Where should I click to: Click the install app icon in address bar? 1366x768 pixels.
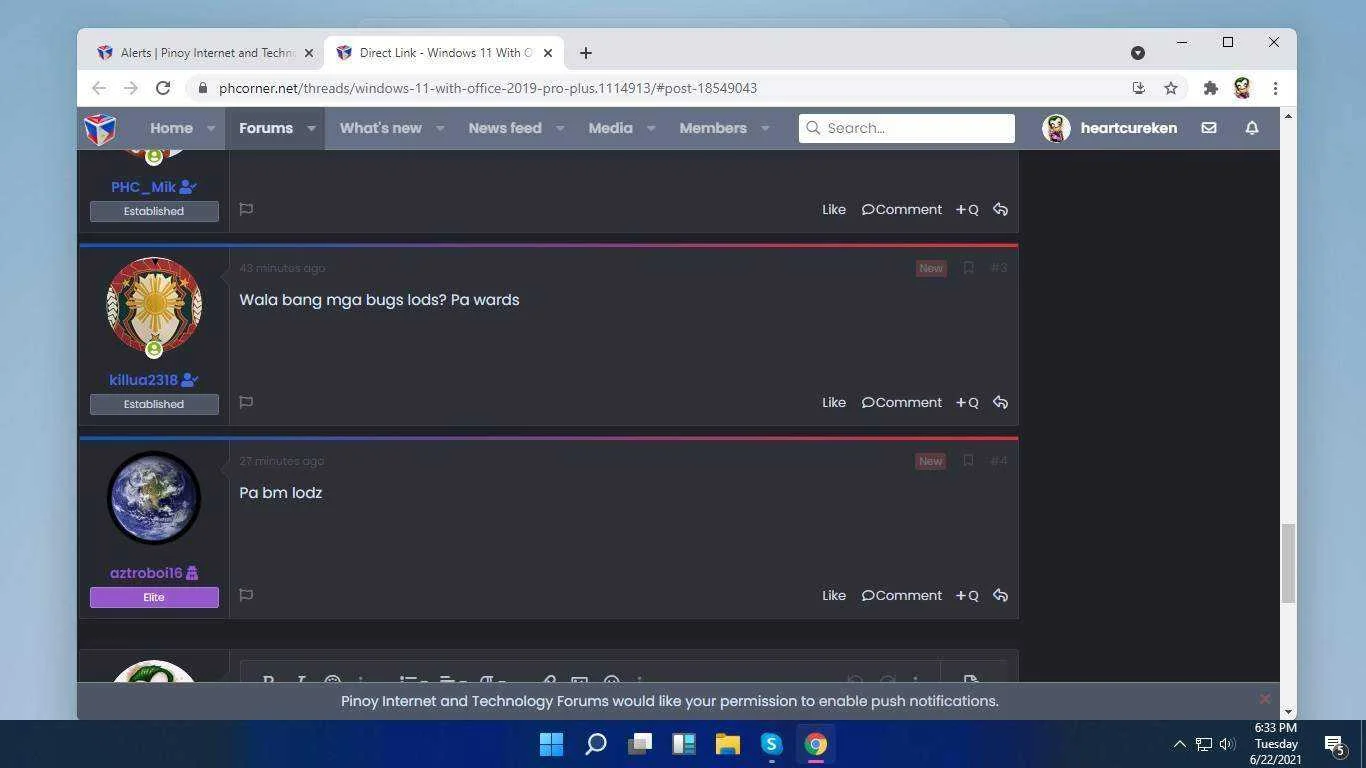(1138, 88)
